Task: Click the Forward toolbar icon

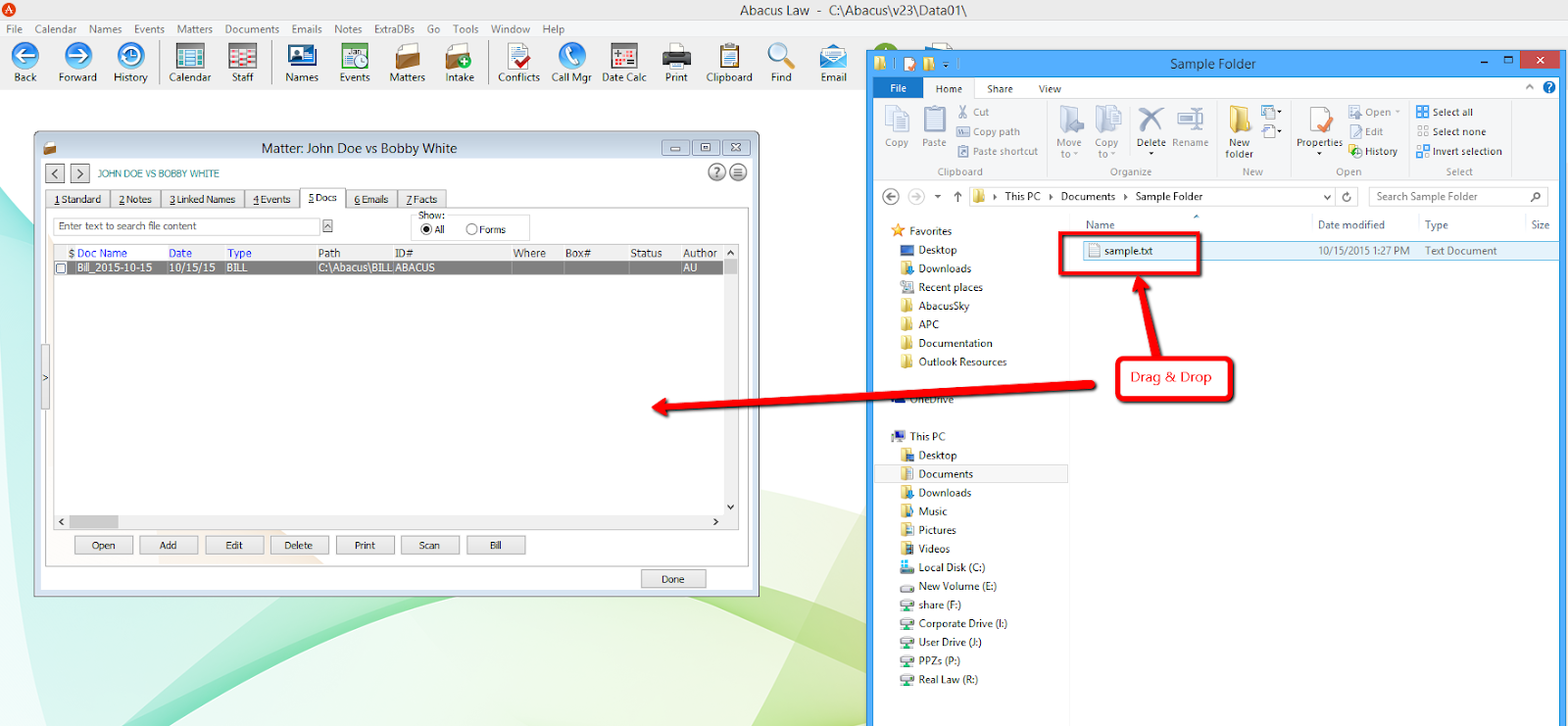Action: 77,62
